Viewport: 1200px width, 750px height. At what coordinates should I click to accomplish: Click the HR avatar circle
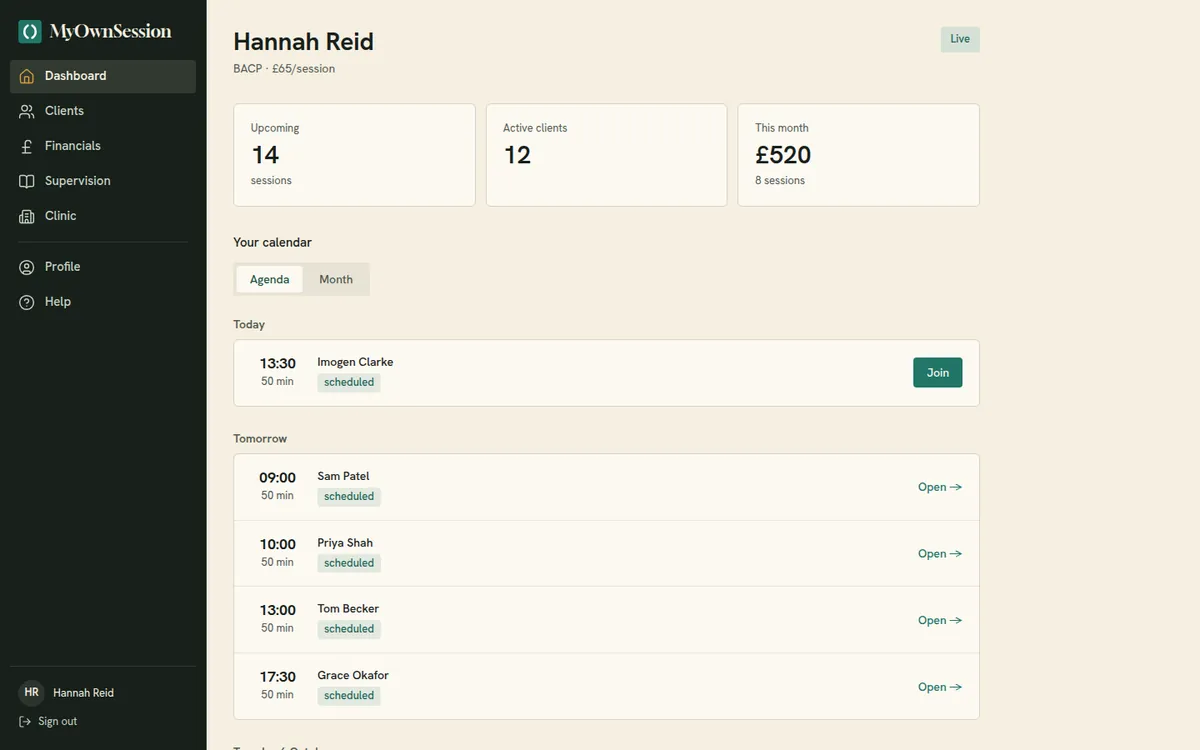pos(32,693)
